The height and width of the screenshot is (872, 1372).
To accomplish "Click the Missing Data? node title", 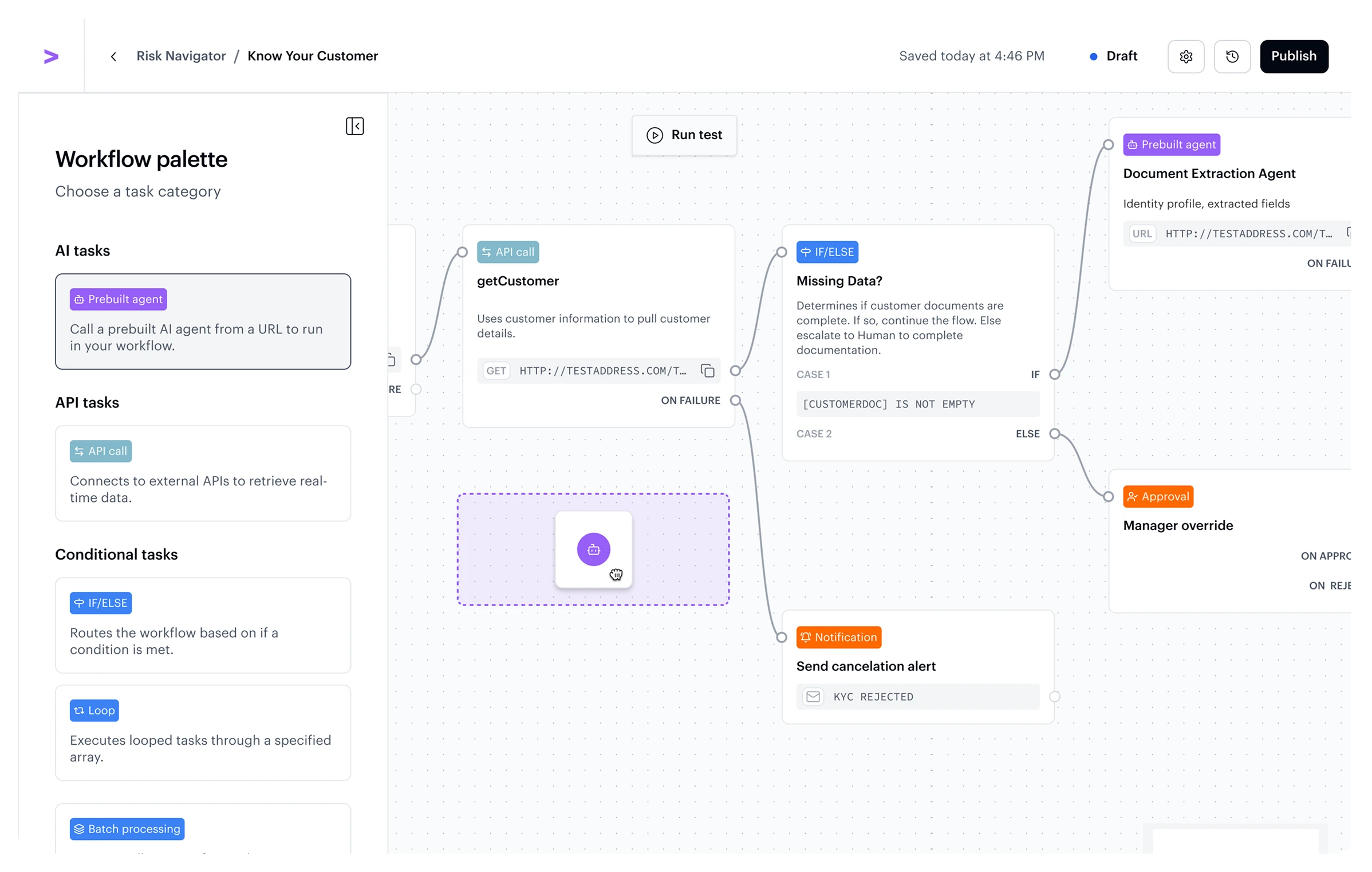I will (x=839, y=281).
